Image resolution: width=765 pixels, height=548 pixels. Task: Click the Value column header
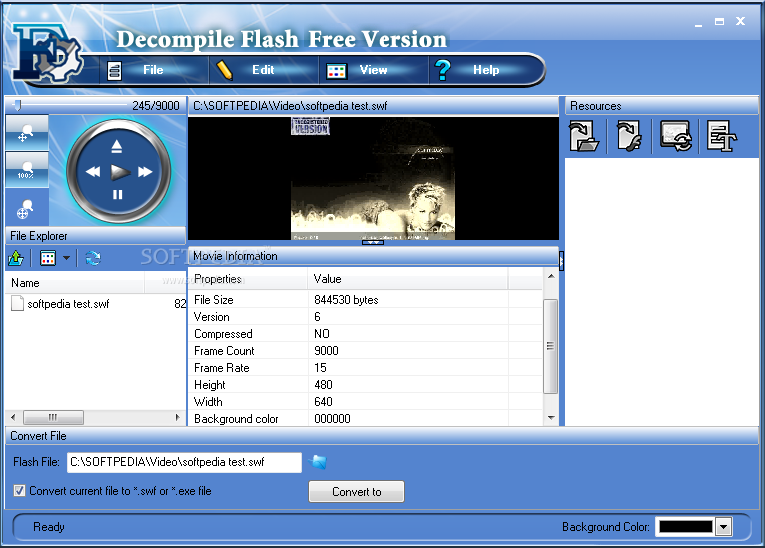point(408,279)
